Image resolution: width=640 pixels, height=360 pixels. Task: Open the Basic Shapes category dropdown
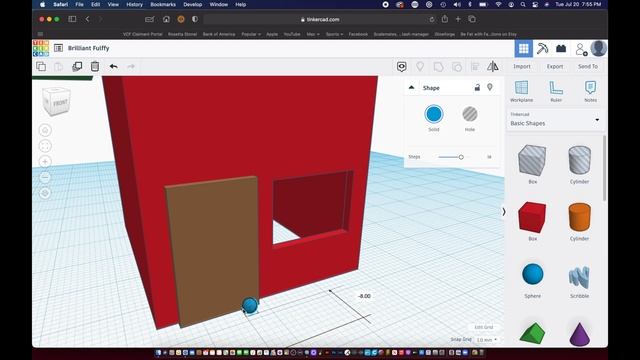point(555,120)
